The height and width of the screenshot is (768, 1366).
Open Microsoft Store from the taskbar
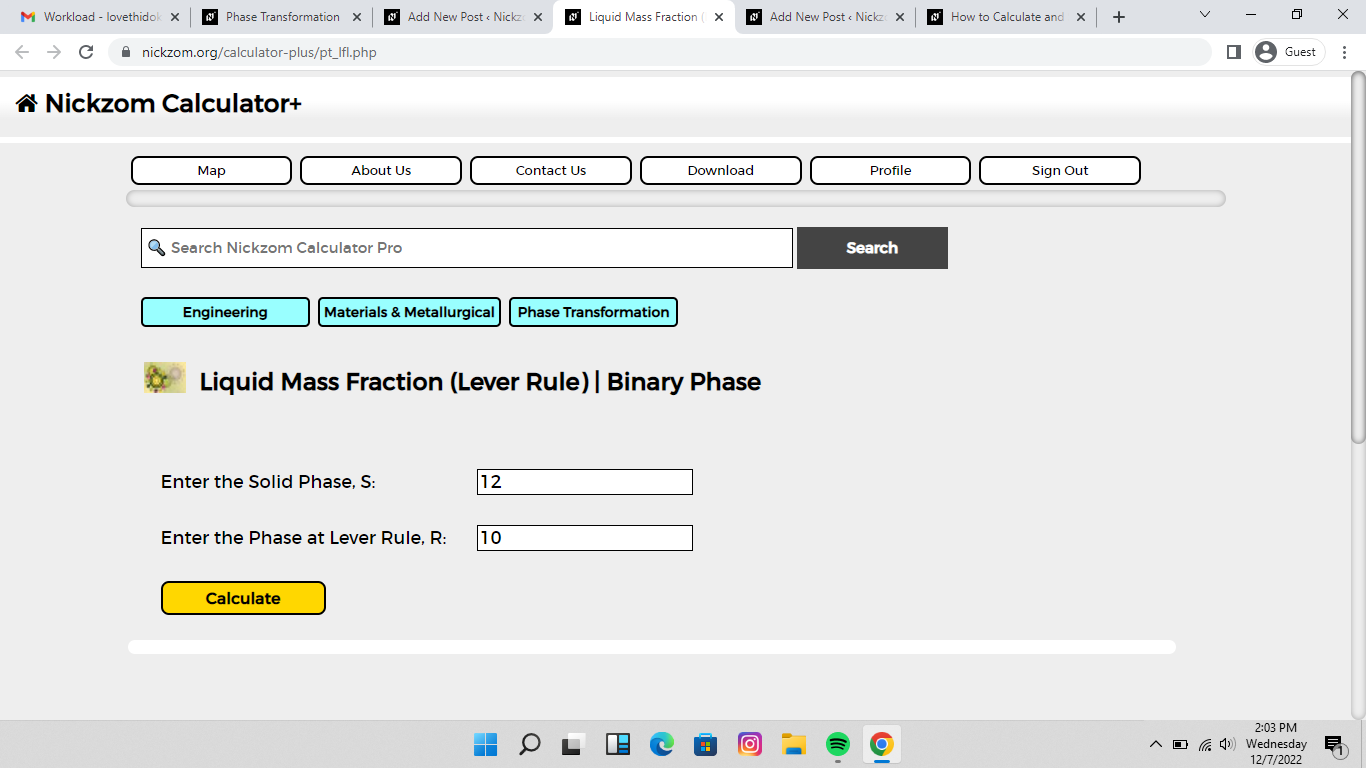point(706,744)
